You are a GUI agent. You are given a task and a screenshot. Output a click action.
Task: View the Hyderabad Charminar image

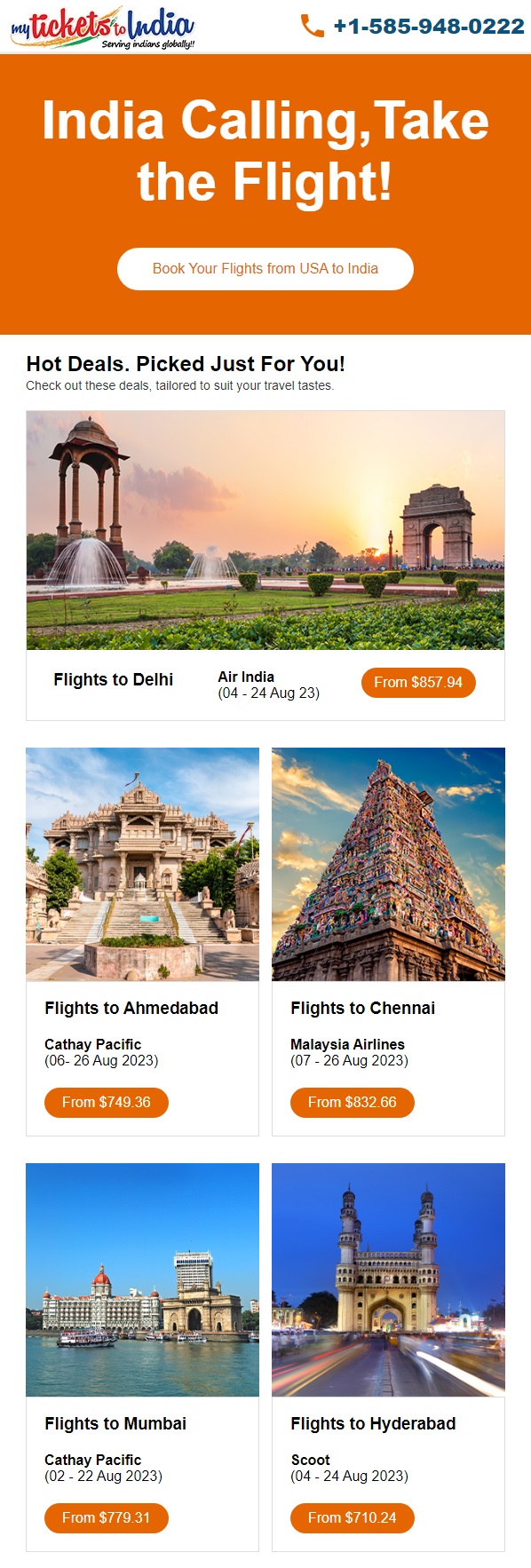point(388,1279)
